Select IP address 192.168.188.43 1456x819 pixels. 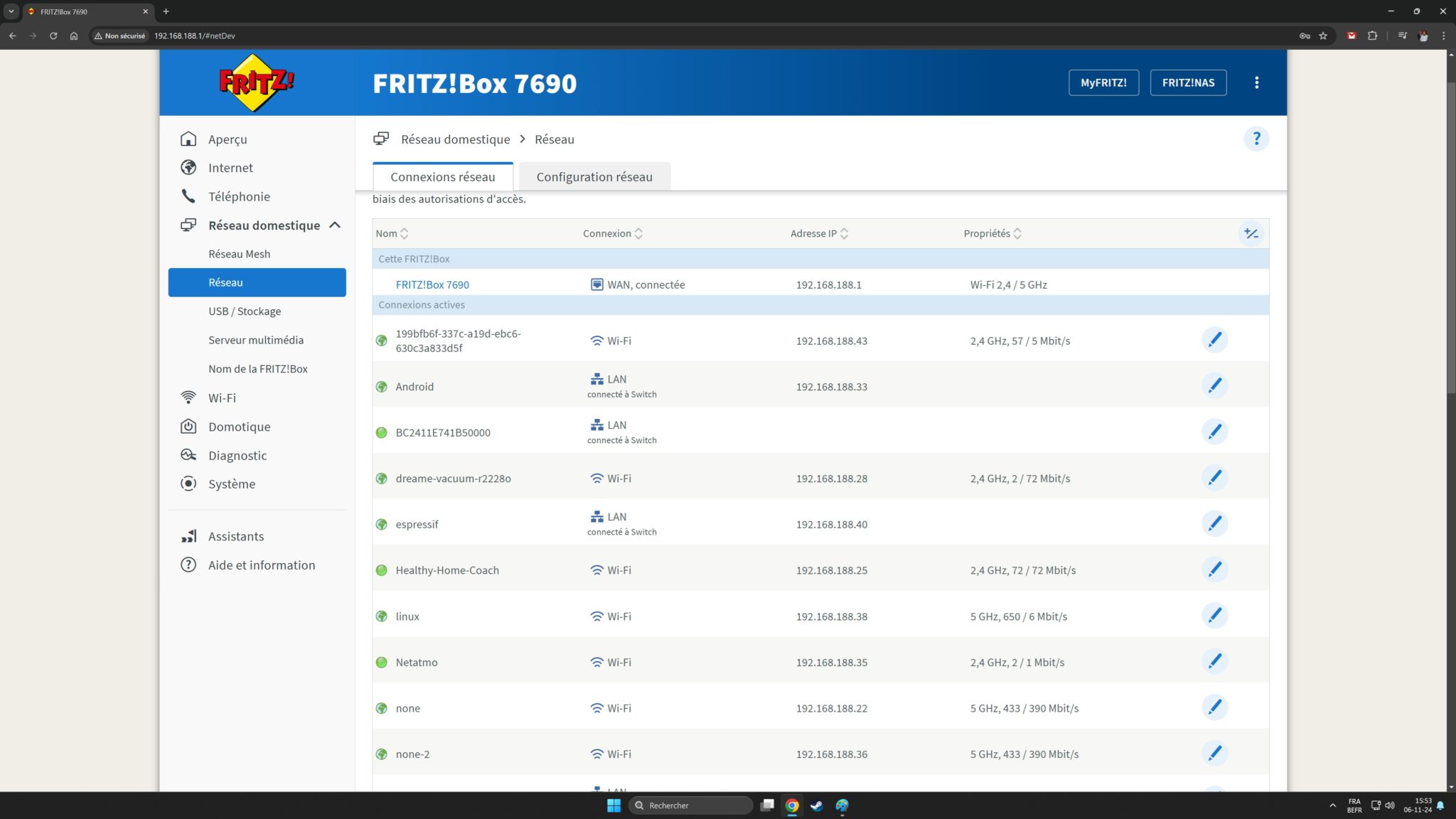[x=831, y=341]
